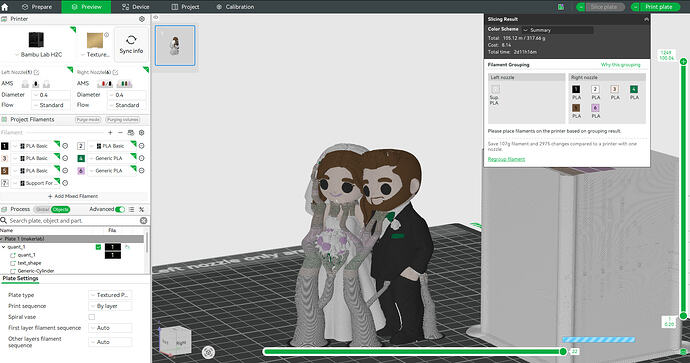Open Left Nozzle Diameter dropdown
This screenshot has height=363, width=690.
click(51, 95)
